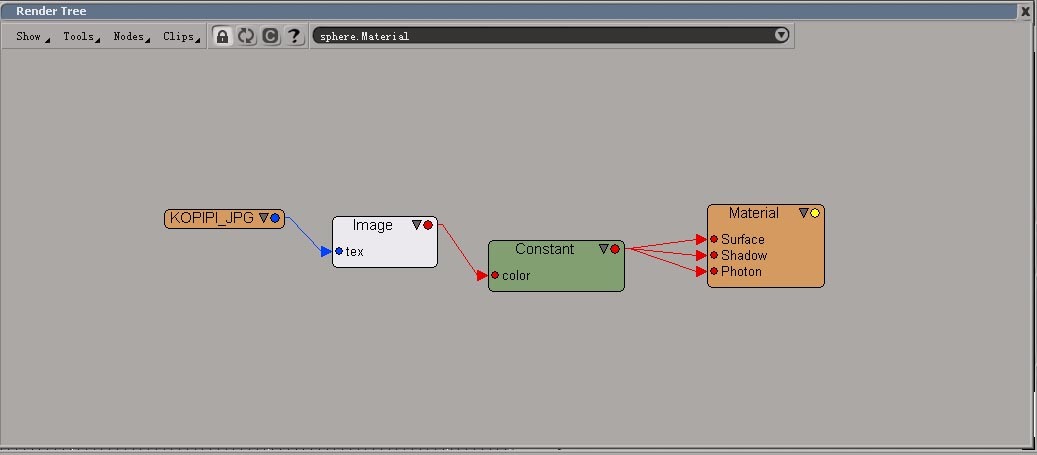1037x455 pixels.
Task: Click the Render Tree title bar
Action: click(x=509, y=11)
